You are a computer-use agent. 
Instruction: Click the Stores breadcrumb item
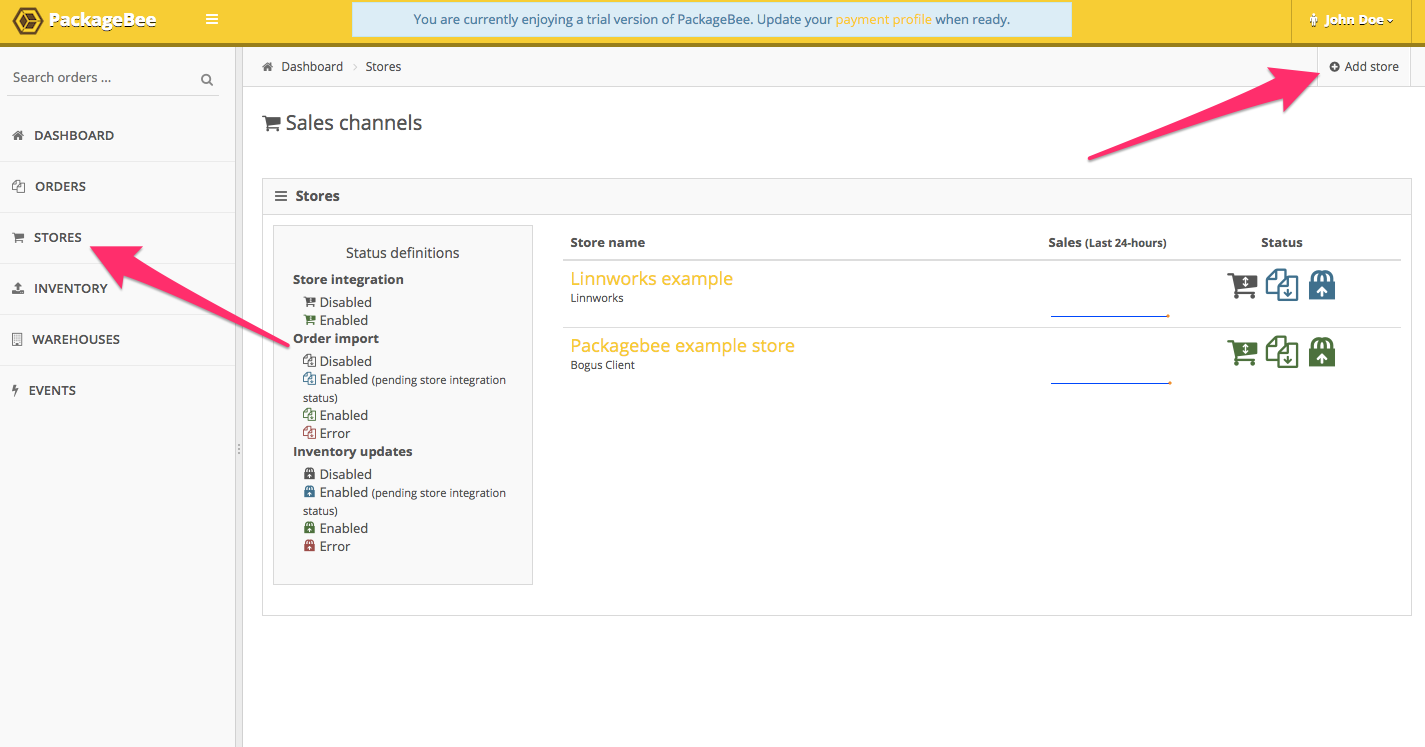pyautogui.click(x=383, y=67)
